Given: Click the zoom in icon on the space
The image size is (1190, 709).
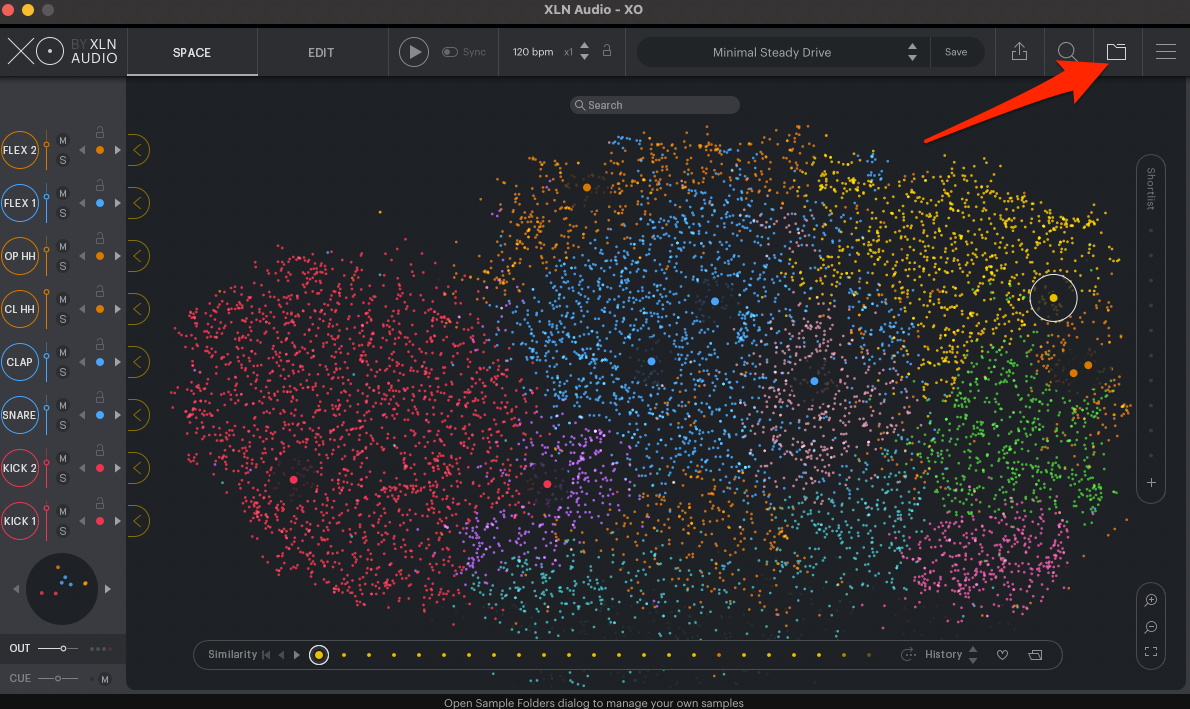Looking at the screenshot, I should coord(1151,600).
